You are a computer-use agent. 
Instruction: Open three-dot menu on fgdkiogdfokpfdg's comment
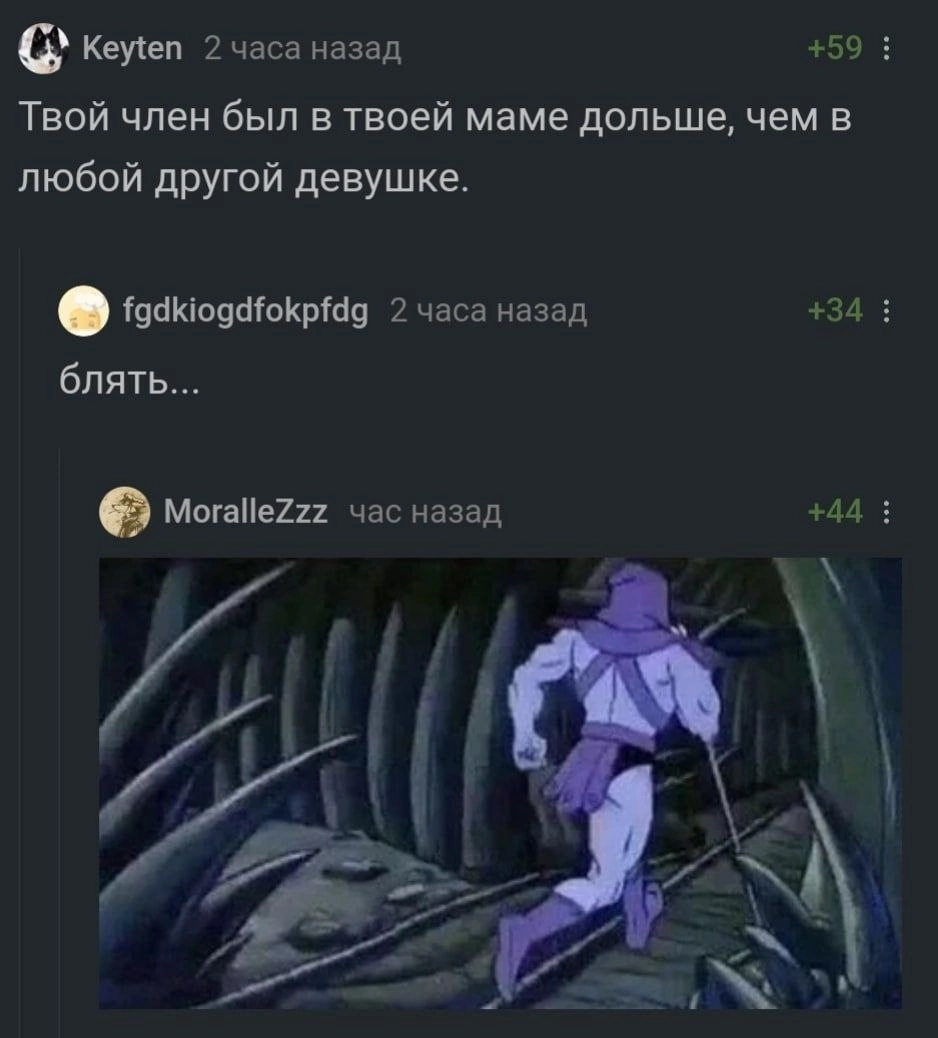tap(887, 310)
